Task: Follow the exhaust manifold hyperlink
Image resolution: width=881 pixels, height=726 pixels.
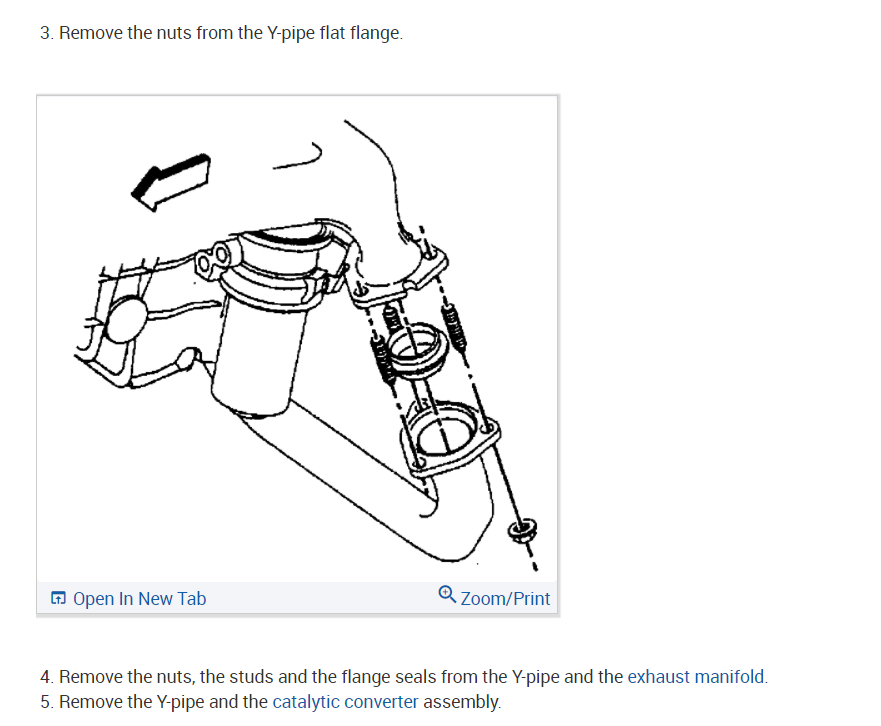Action: [696, 677]
